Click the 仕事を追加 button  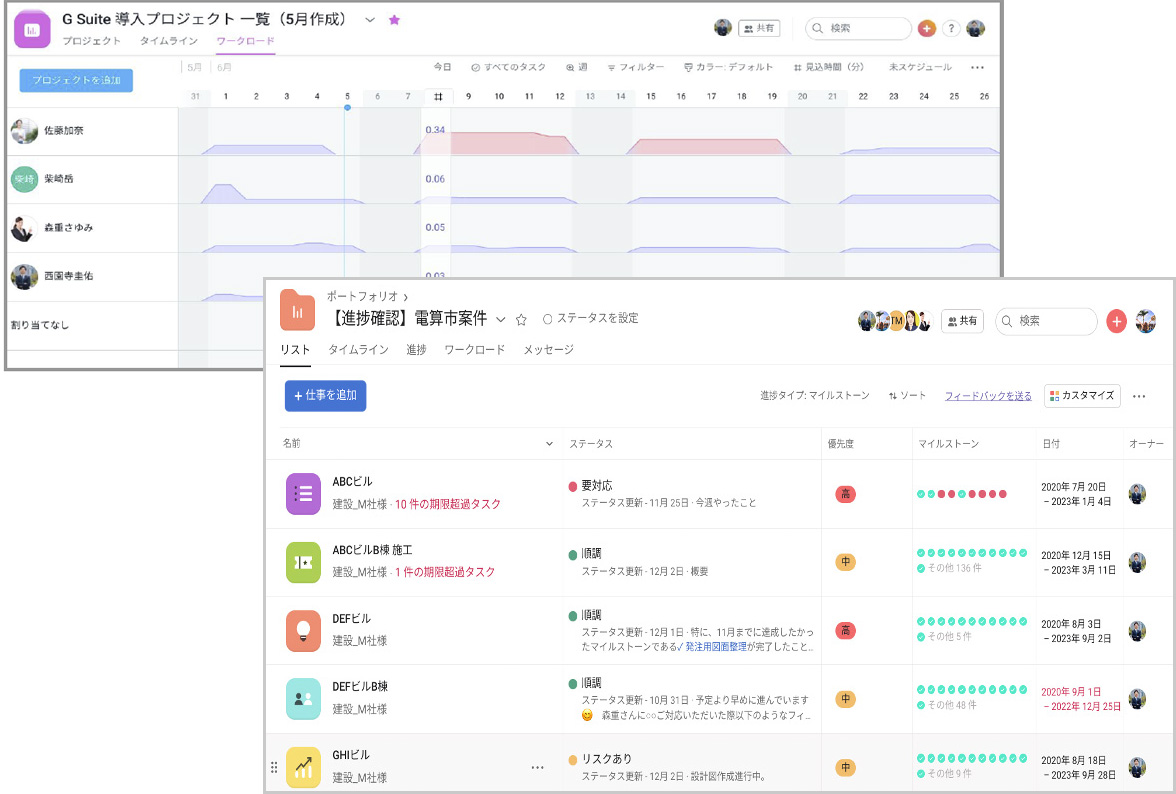[x=326, y=396]
